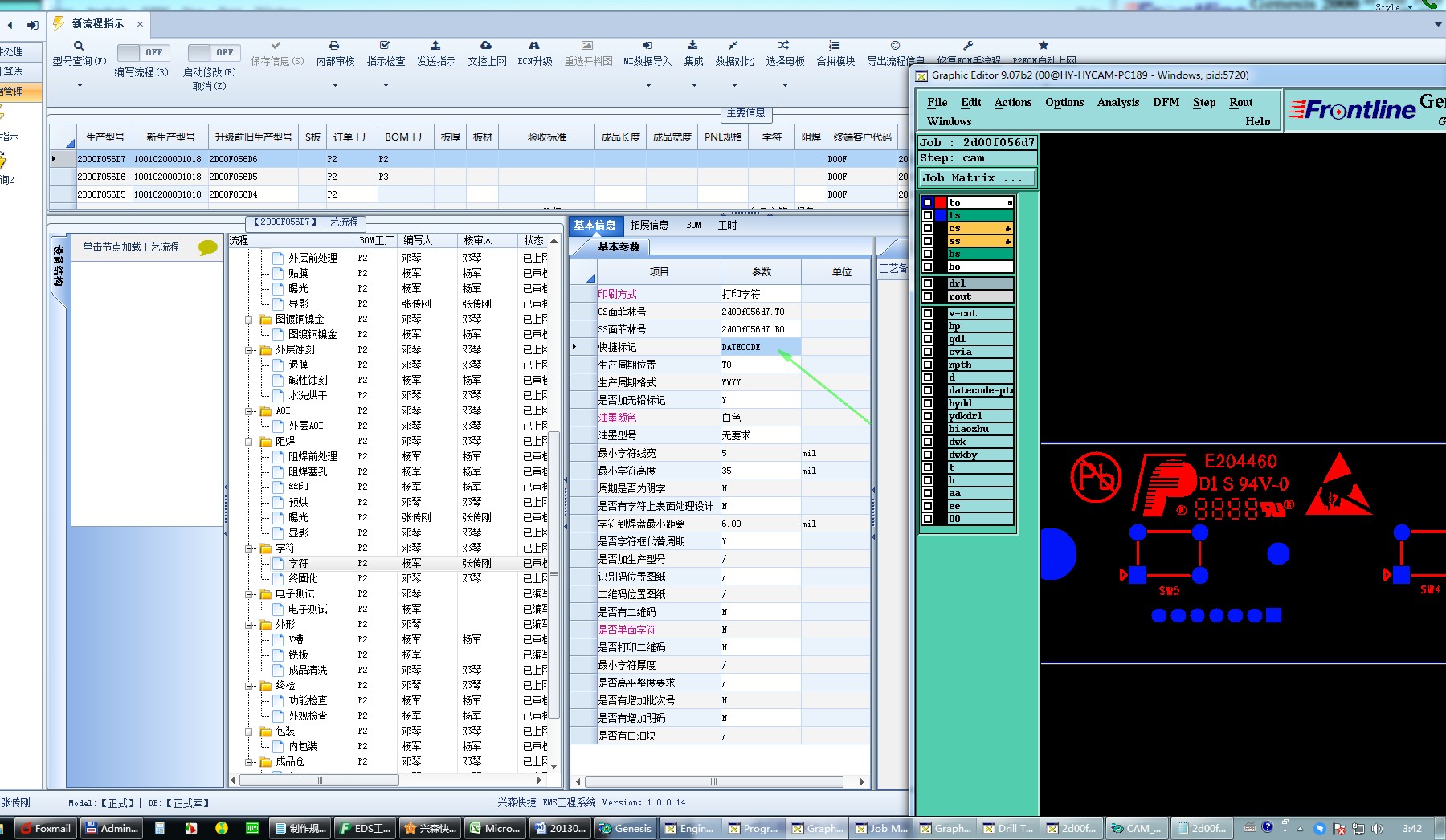Collapse the 外形 tree folder
The image size is (1446, 840).
click(250, 625)
